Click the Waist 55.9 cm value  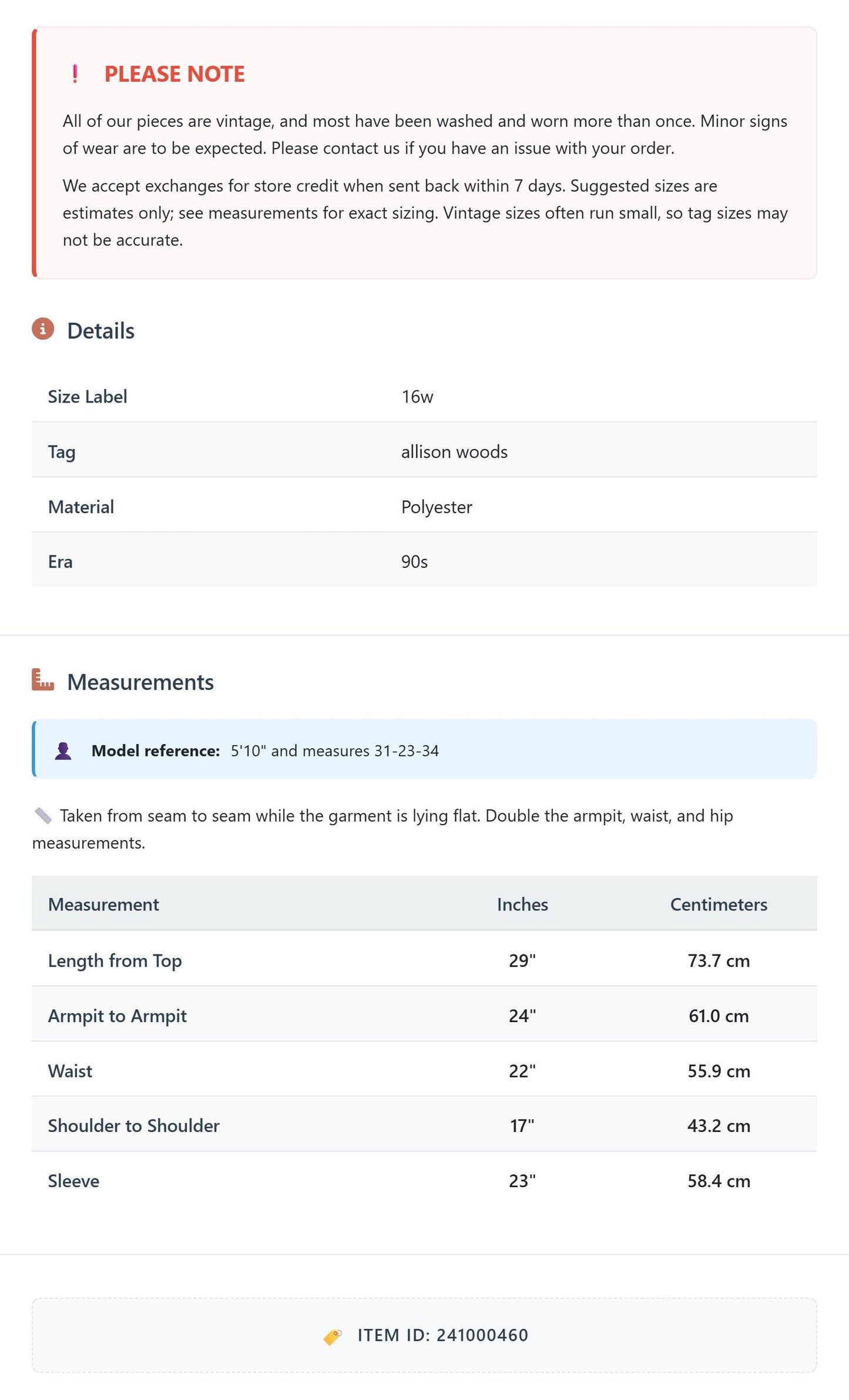point(719,1071)
